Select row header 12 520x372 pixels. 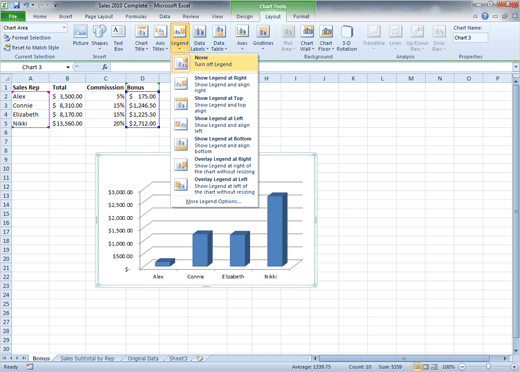click(x=6, y=187)
